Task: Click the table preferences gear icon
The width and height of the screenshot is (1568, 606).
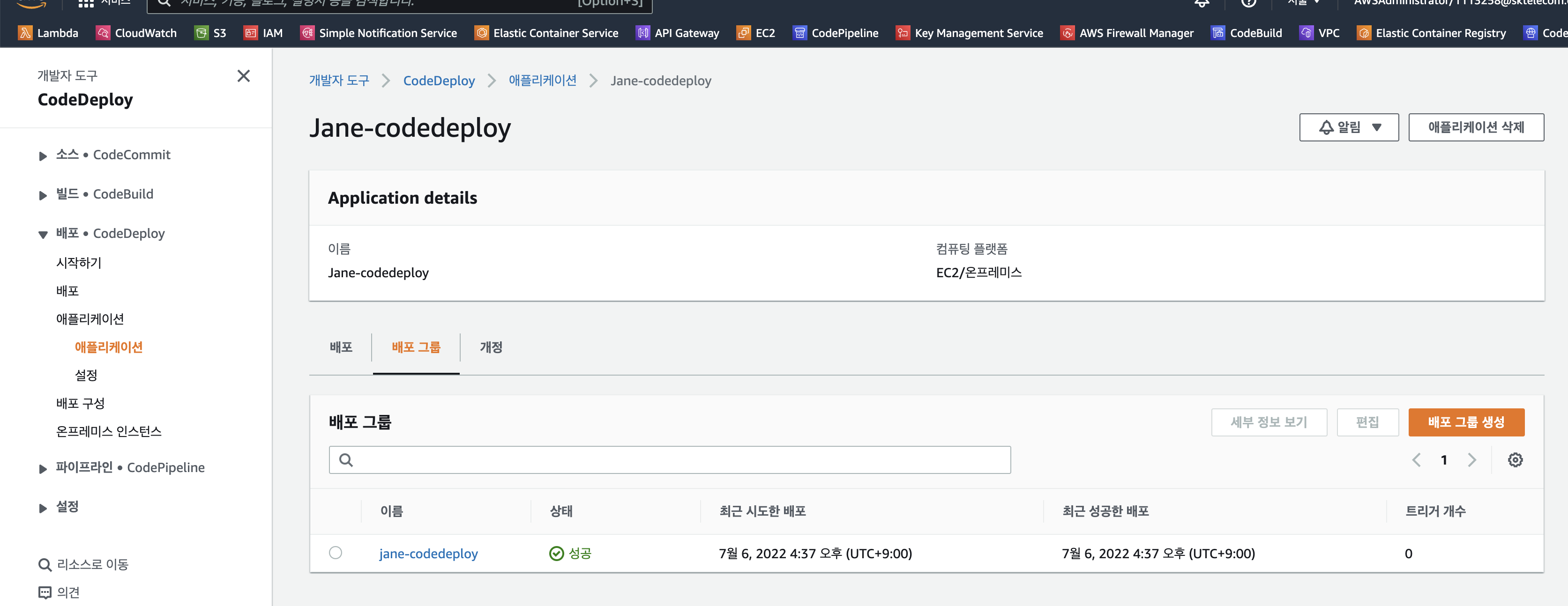Action: (1515, 460)
